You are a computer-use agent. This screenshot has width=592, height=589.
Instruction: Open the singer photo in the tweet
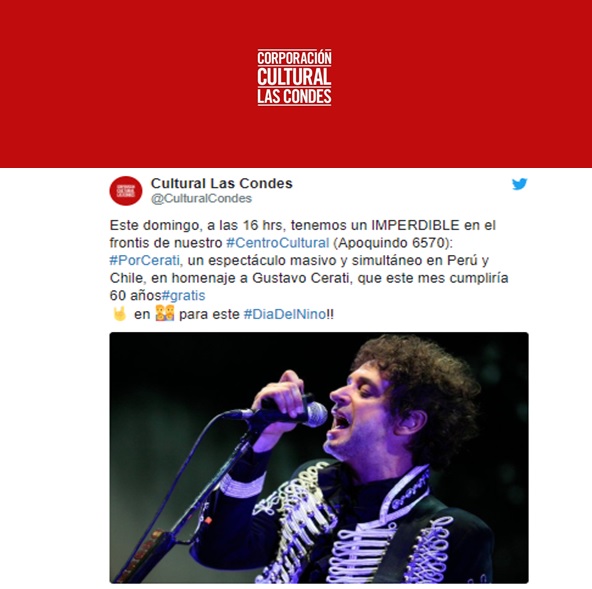[x=319, y=458]
